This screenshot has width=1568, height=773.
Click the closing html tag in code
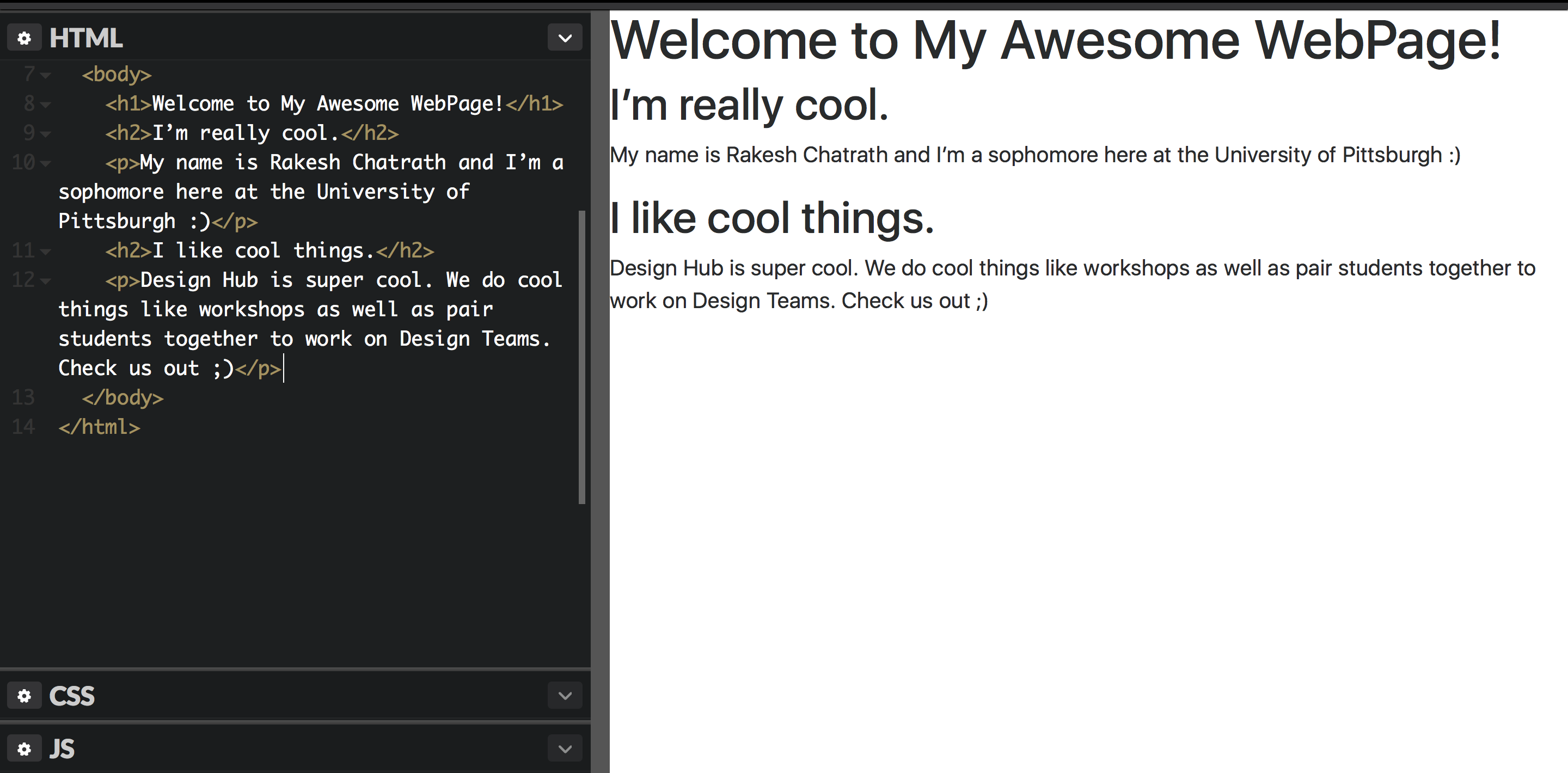coord(99,427)
